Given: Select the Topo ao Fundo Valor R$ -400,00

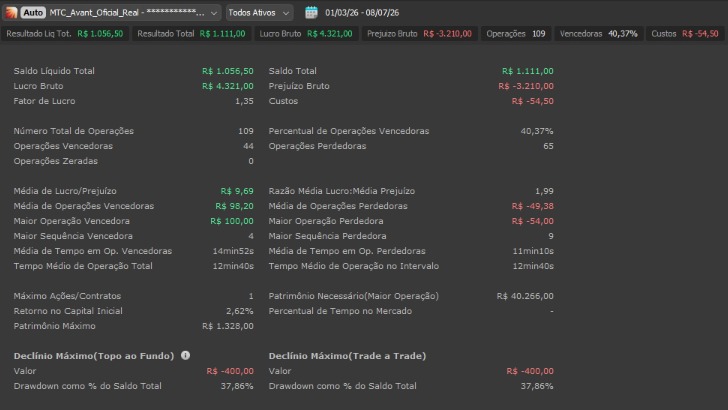Looking at the screenshot, I should [x=230, y=371].
